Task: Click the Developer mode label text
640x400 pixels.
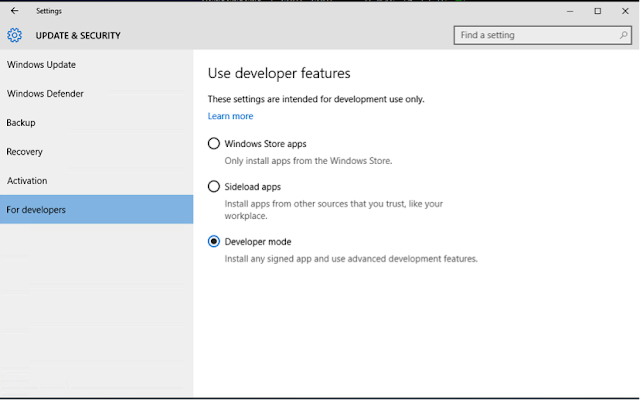Action: pos(257,241)
